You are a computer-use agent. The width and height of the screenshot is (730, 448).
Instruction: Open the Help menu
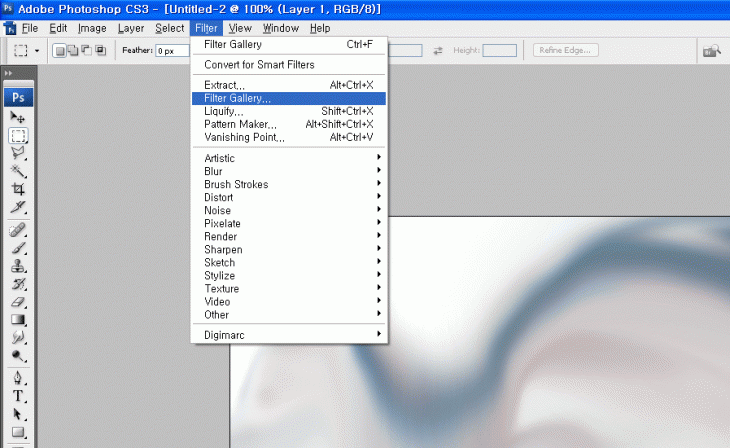pos(320,28)
